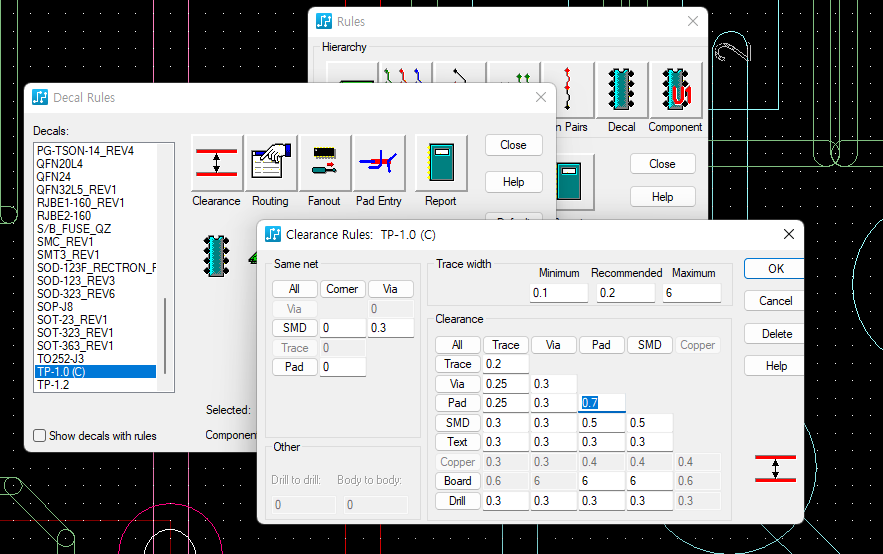The height and width of the screenshot is (554, 883).
Task: Select the Decal hierarchy icon
Action: 622,91
